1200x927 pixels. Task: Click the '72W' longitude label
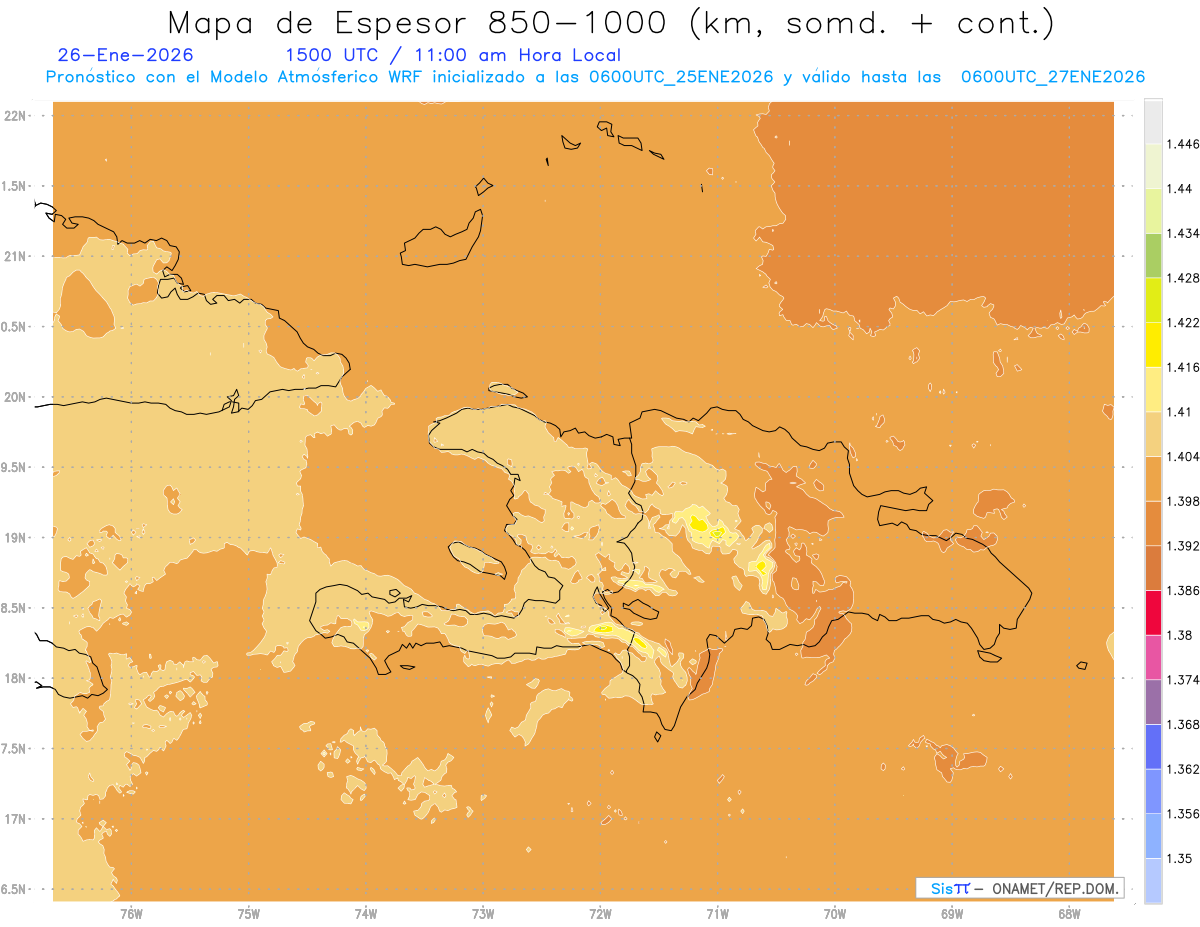600,913
